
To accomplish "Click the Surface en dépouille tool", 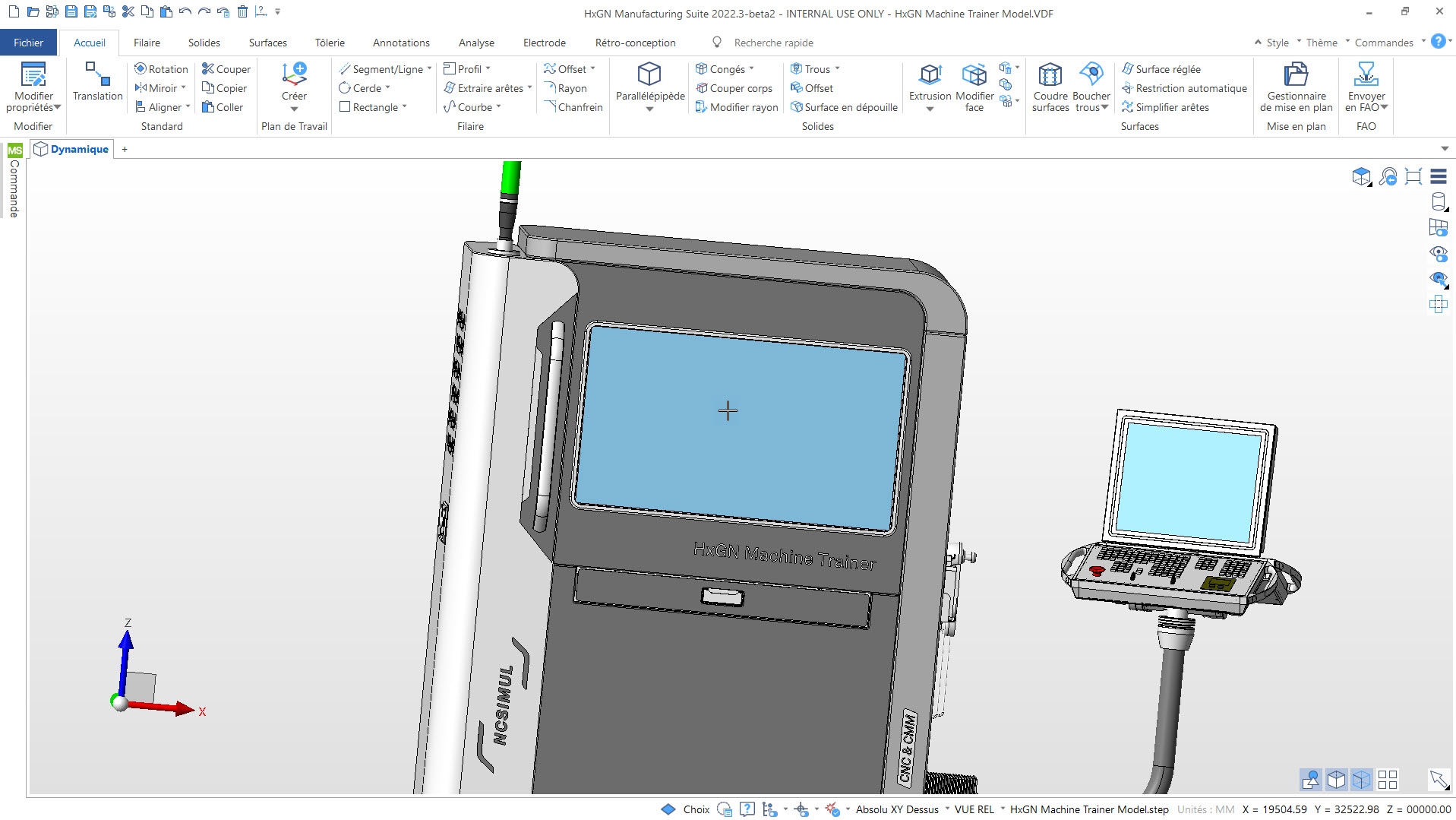I will point(844,107).
